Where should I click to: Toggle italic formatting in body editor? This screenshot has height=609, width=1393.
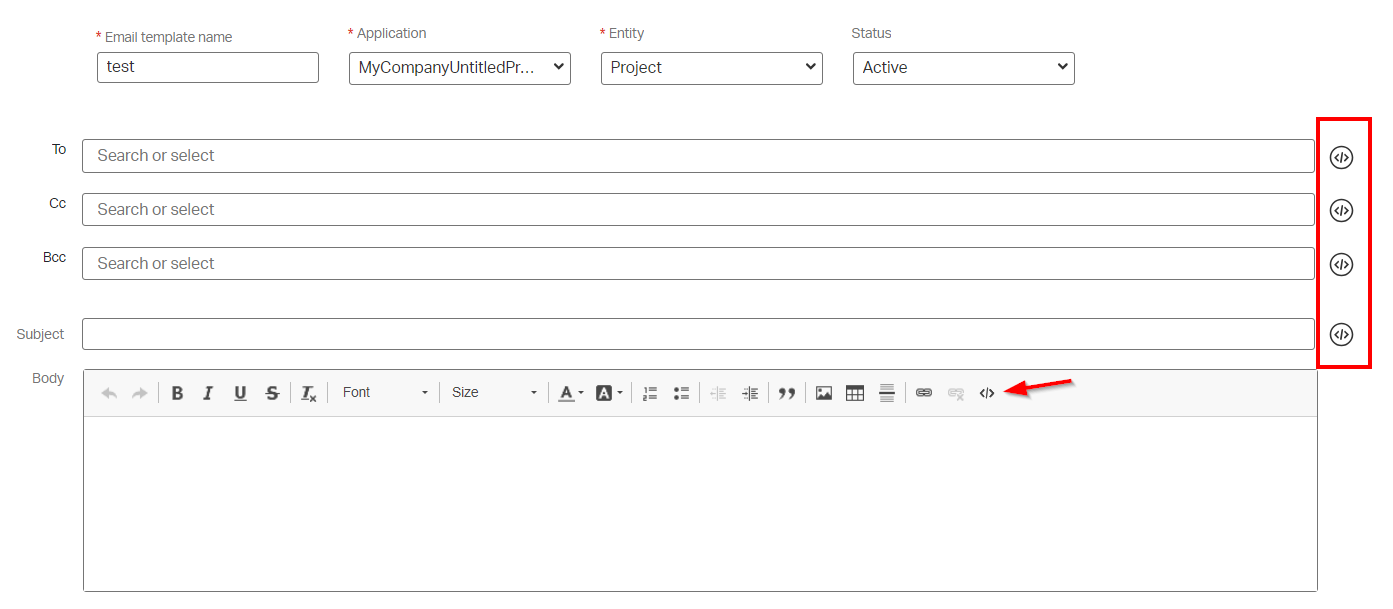[x=208, y=393]
